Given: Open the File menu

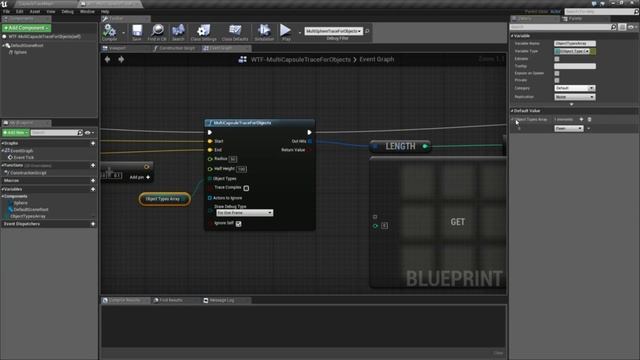Looking at the screenshot, I should (x=6, y=11).
